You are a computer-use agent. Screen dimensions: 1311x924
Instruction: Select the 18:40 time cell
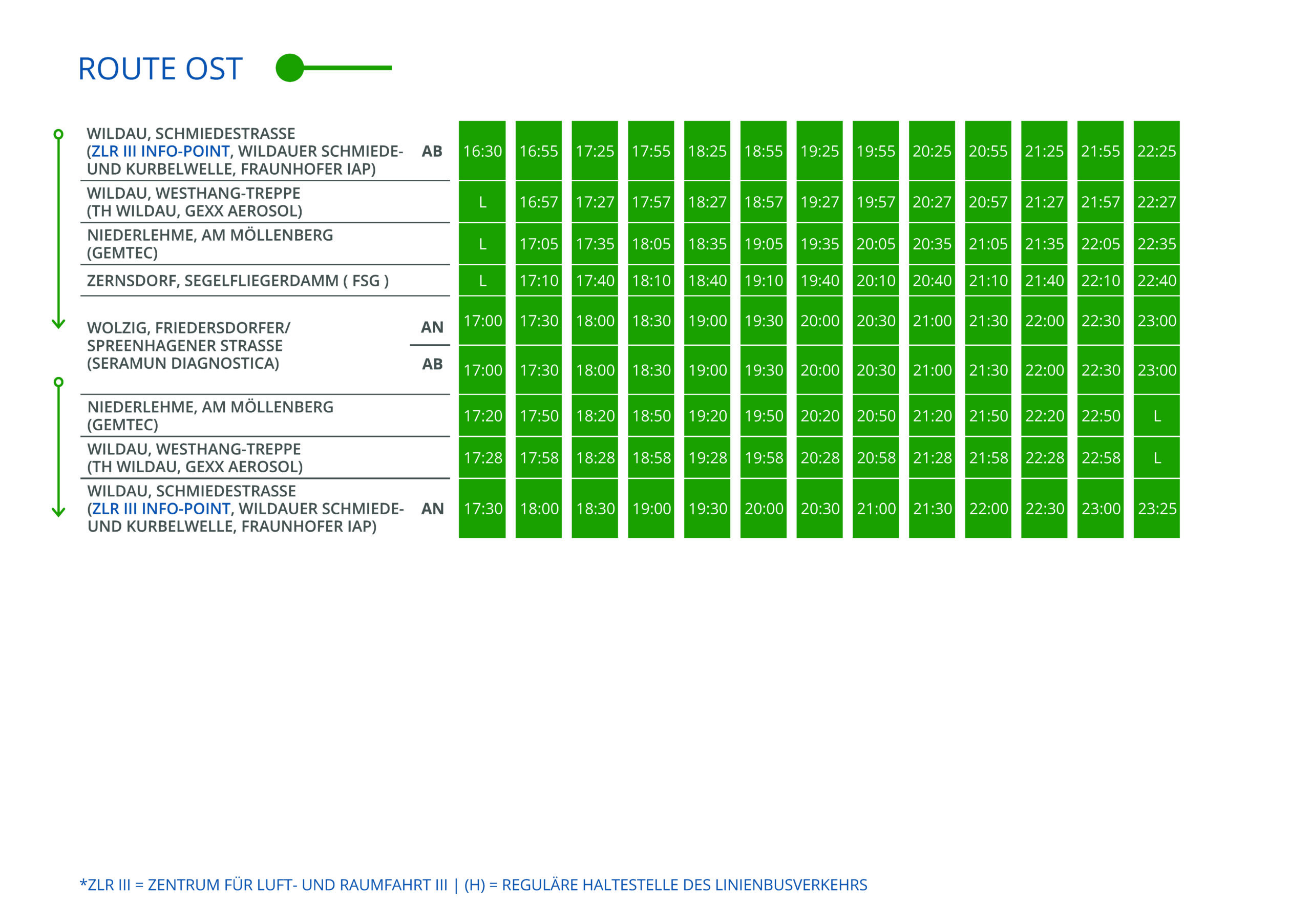pos(707,281)
